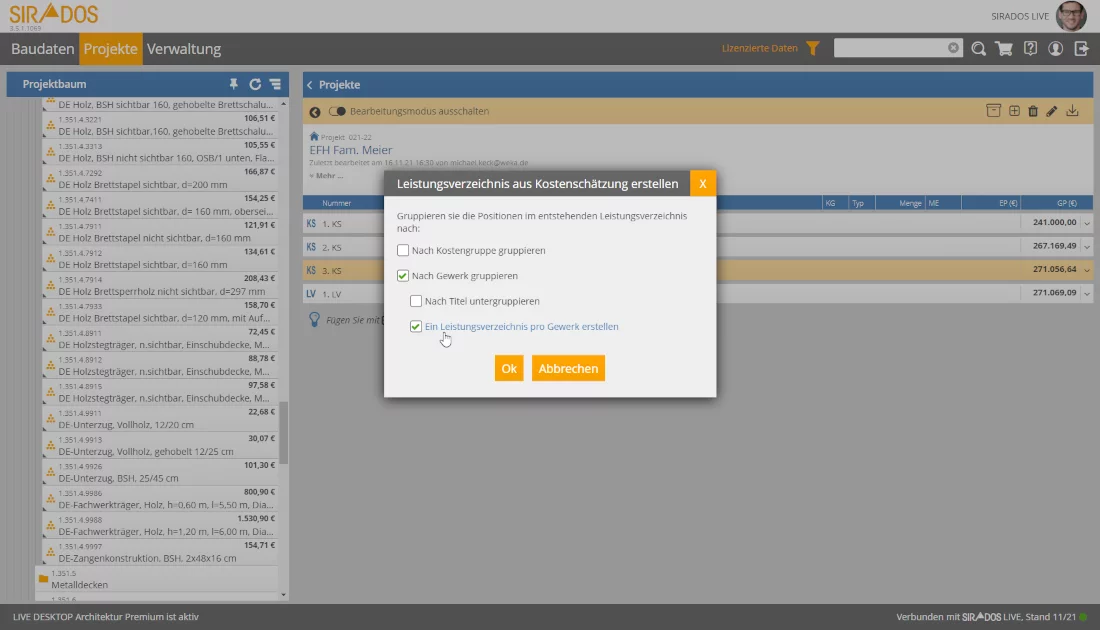Refresh the Projektbaum tree

pos(255,85)
